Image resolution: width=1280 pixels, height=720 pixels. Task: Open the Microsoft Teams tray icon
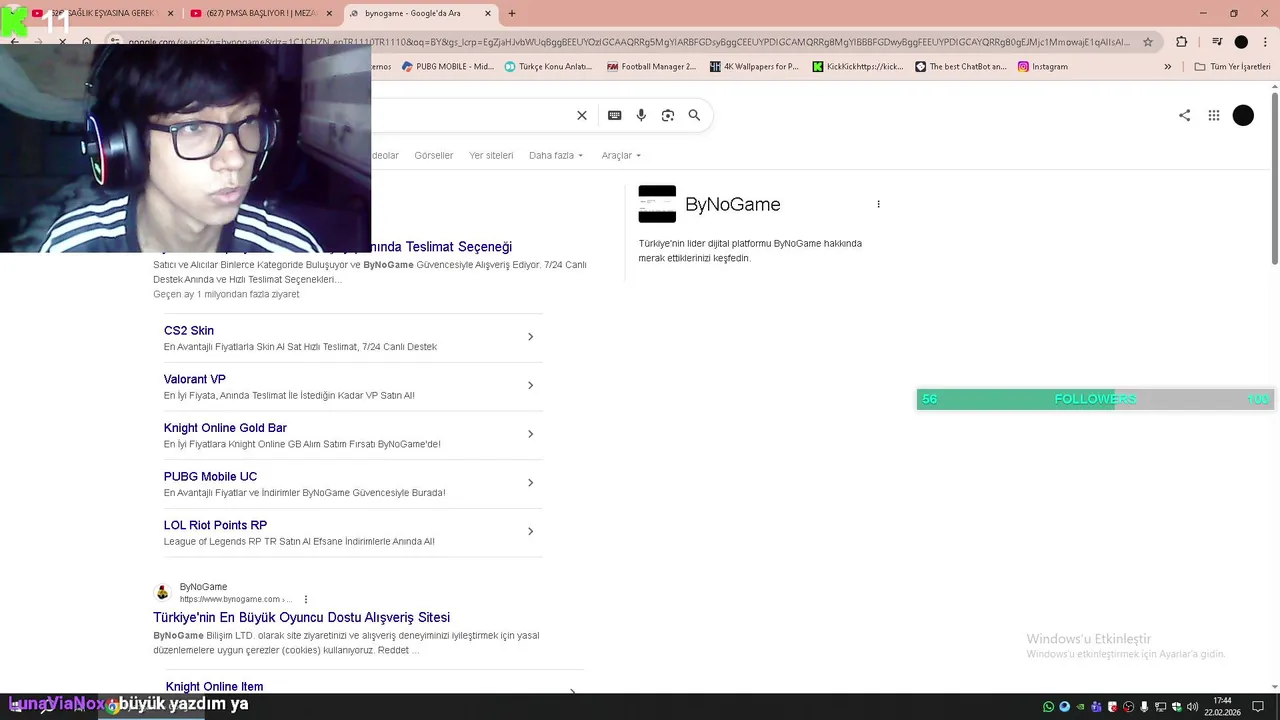[1096, 707]
